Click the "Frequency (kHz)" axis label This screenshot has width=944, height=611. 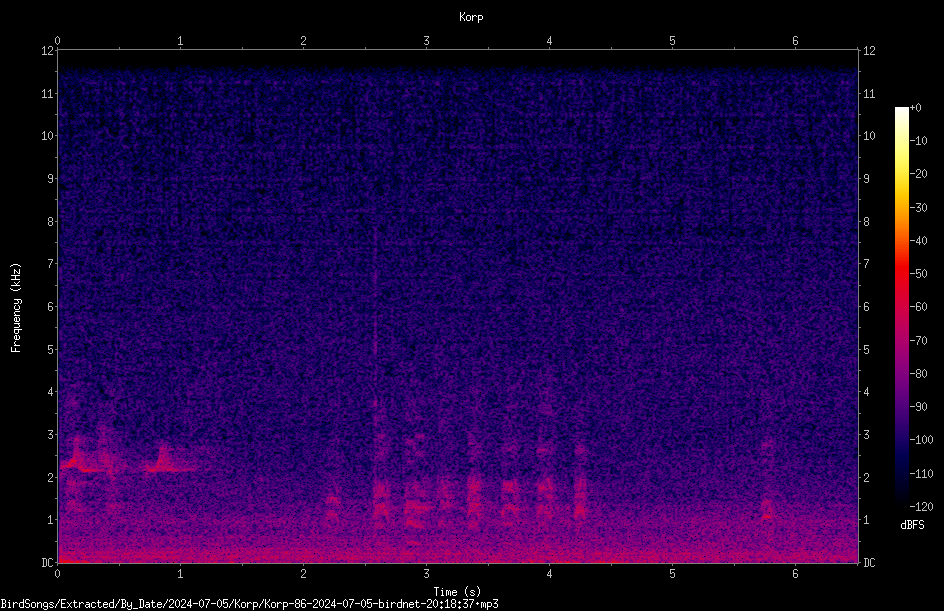(16, 307)
